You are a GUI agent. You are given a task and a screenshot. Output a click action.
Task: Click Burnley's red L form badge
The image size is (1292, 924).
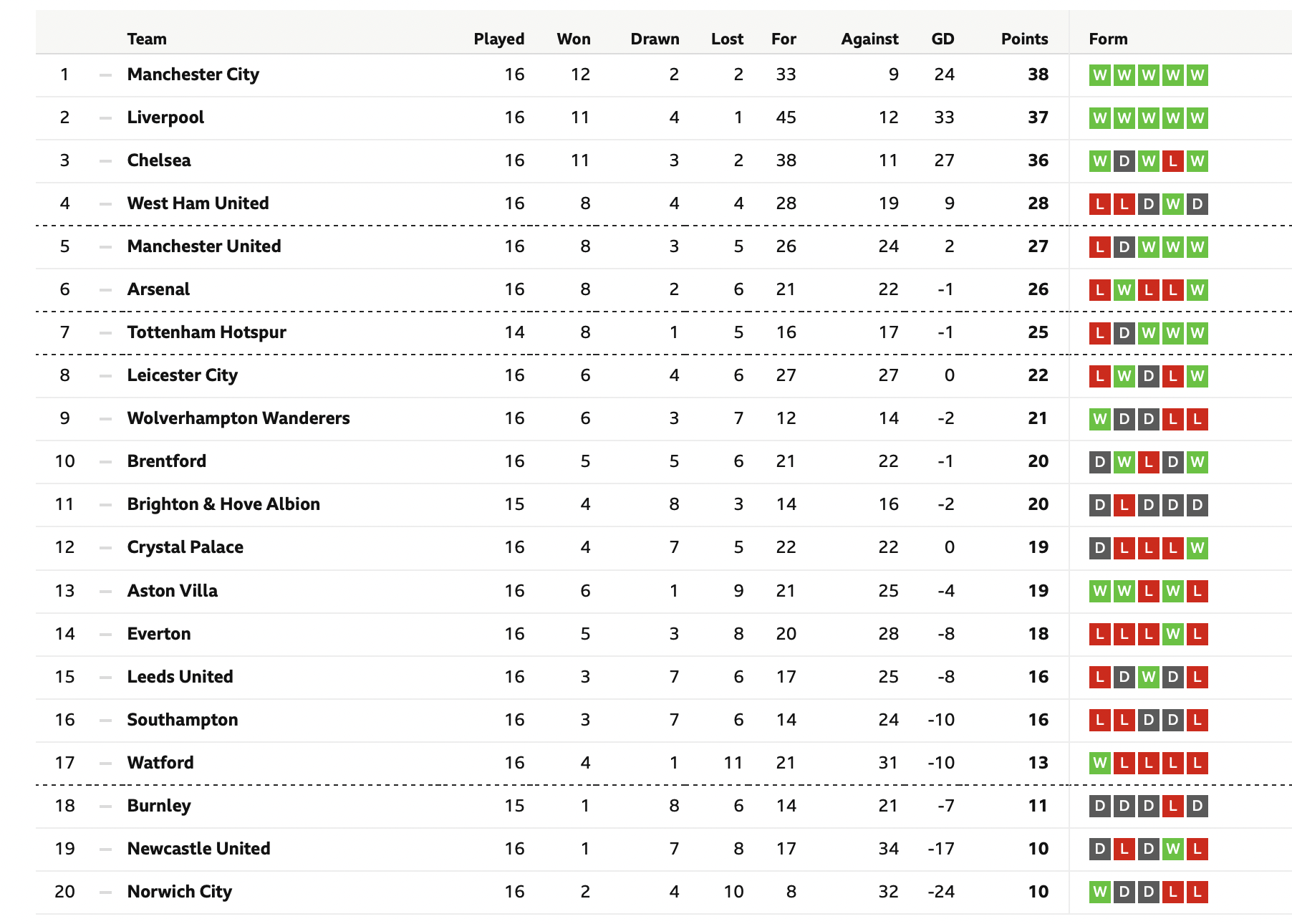1172,806
